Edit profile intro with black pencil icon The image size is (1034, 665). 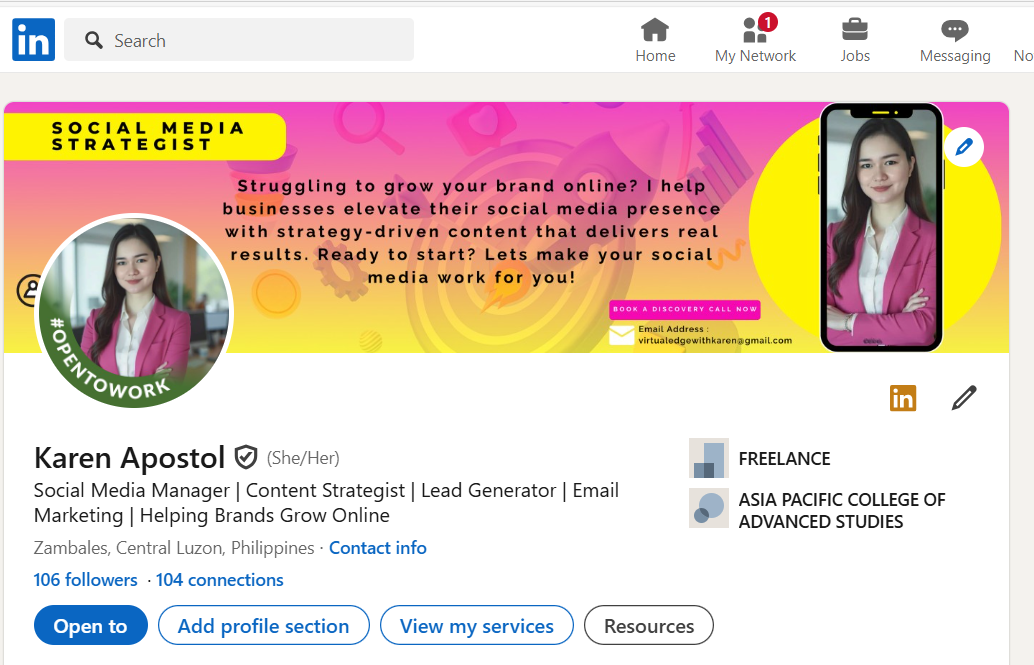(x=963, y=398)
